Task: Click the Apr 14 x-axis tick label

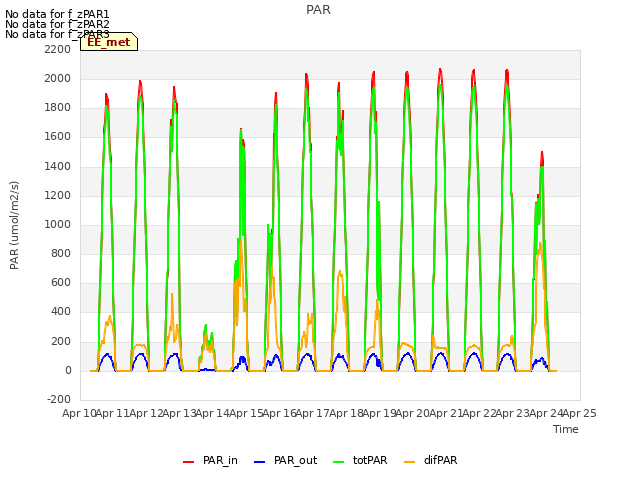Action: 213,413
